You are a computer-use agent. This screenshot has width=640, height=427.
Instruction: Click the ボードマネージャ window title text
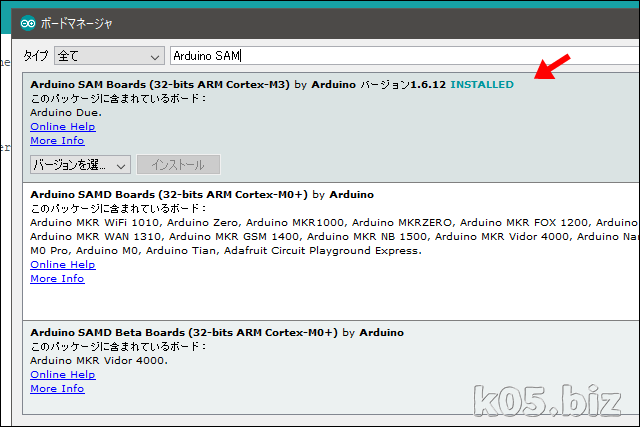76,24
